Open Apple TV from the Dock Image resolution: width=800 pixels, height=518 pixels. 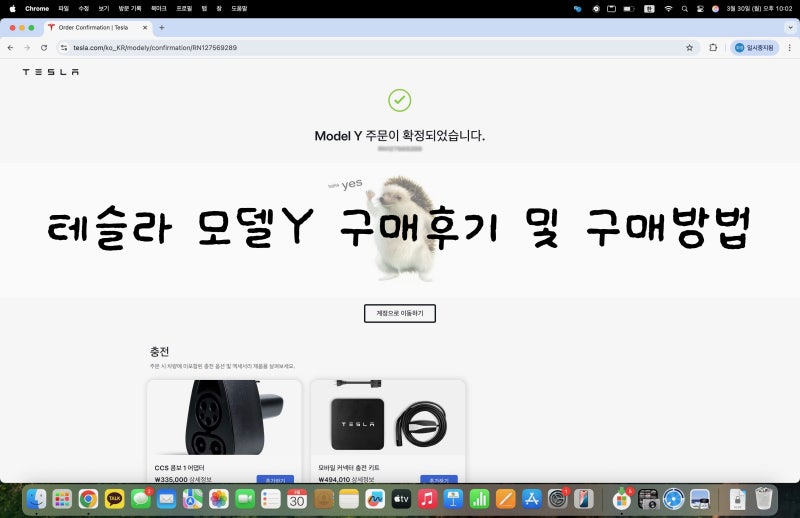click(x=401, y=499)
